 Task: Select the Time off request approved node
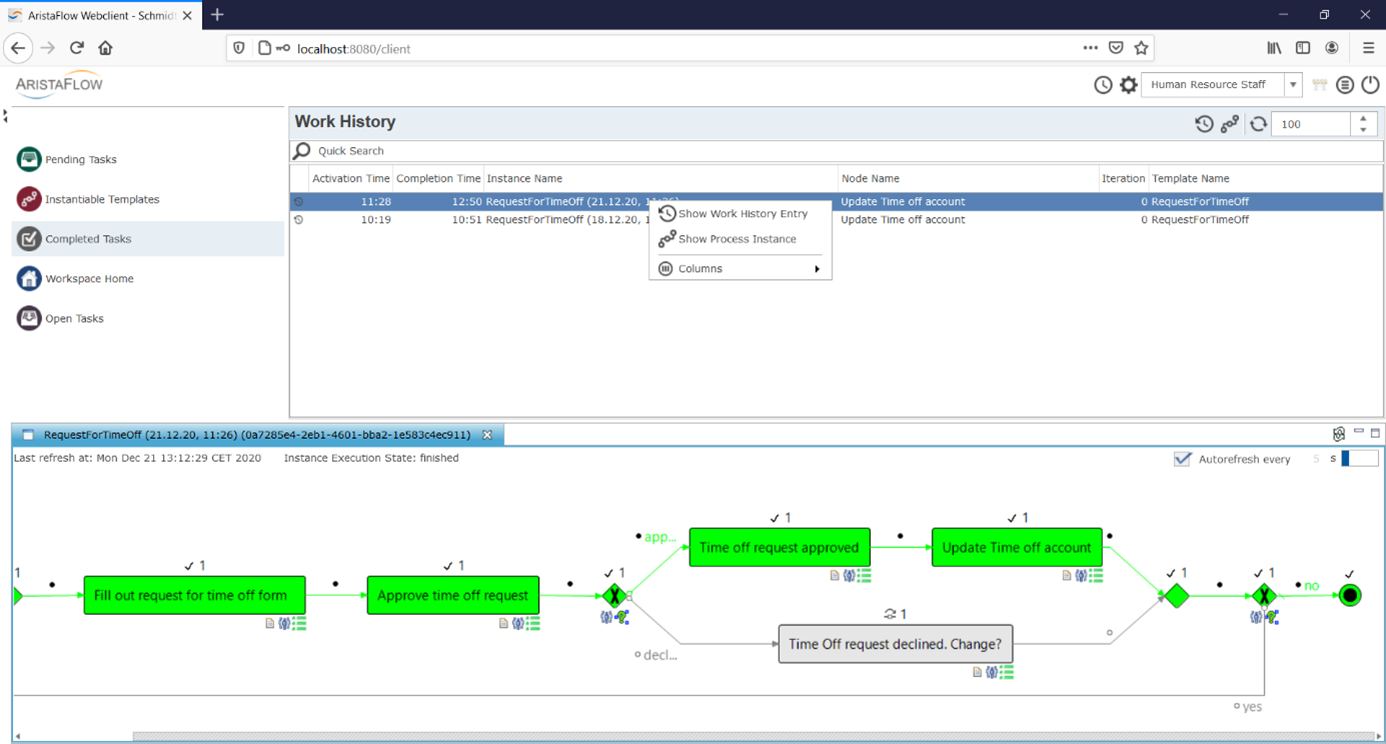(779, 547)
